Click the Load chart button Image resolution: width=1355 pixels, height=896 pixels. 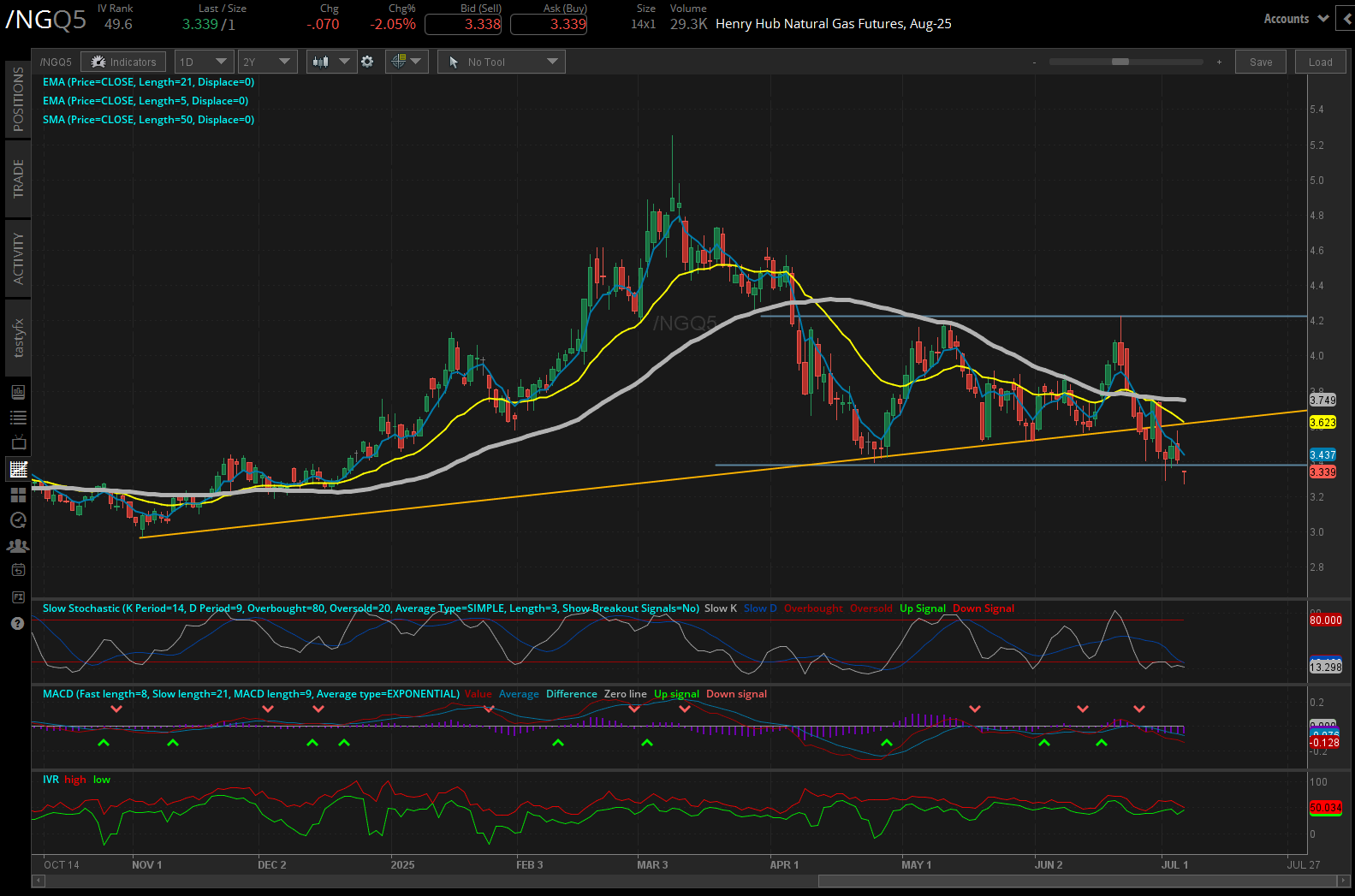pyautogui.click(x=1320, y=62)
